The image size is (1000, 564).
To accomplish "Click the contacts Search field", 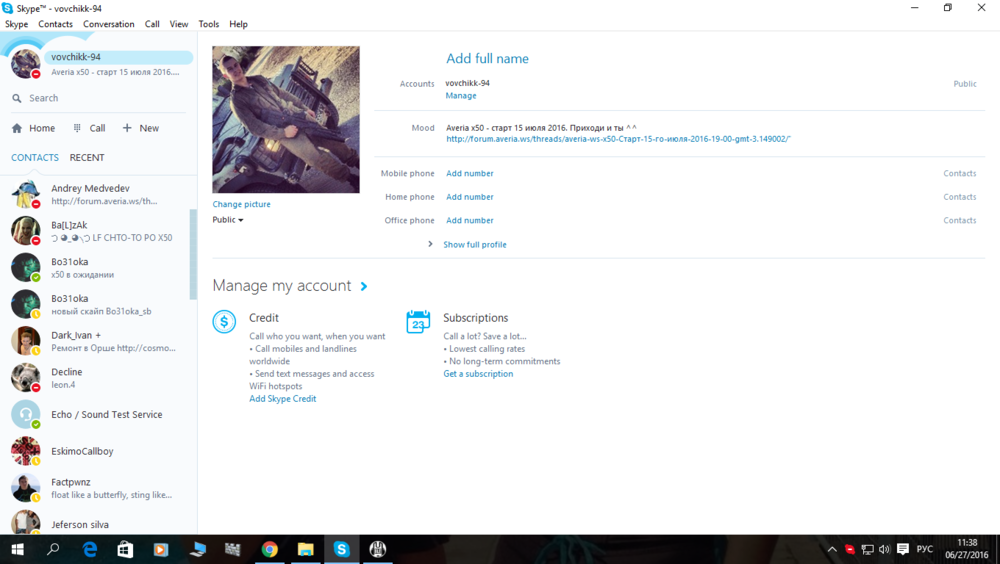I will 100,98.
